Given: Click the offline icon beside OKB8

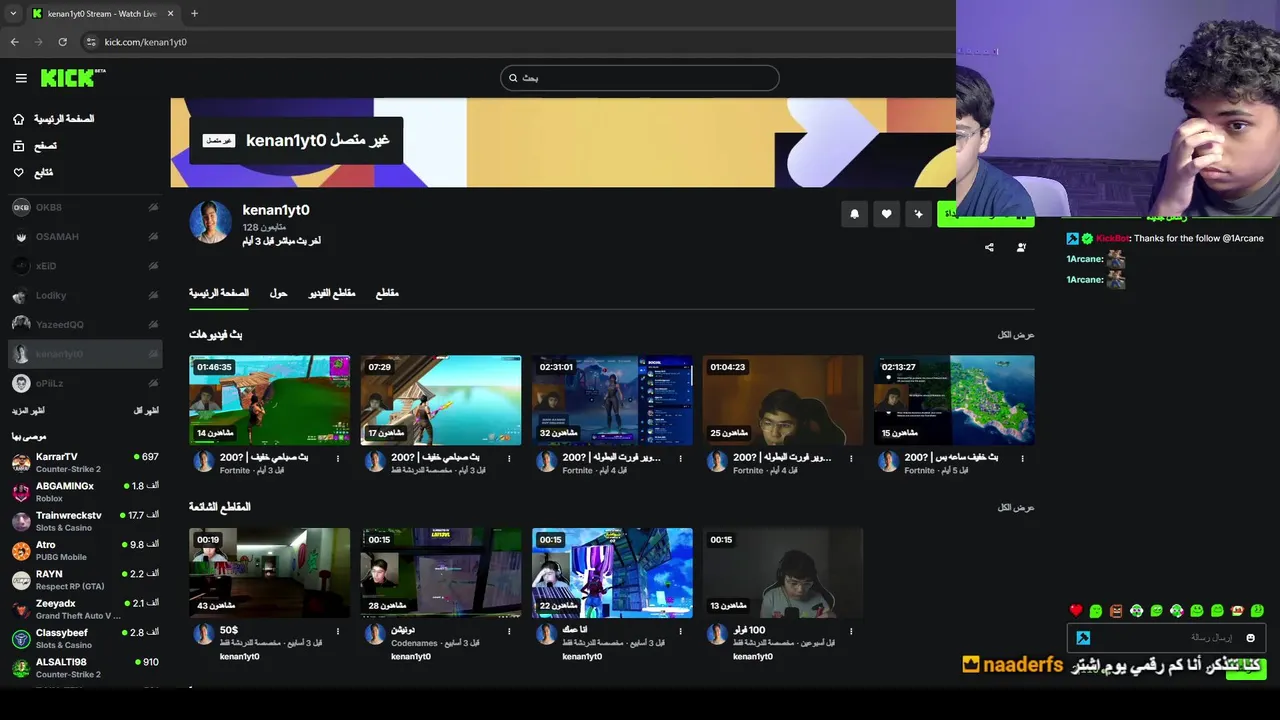Looking at the screenshot, I should point(153,208).
